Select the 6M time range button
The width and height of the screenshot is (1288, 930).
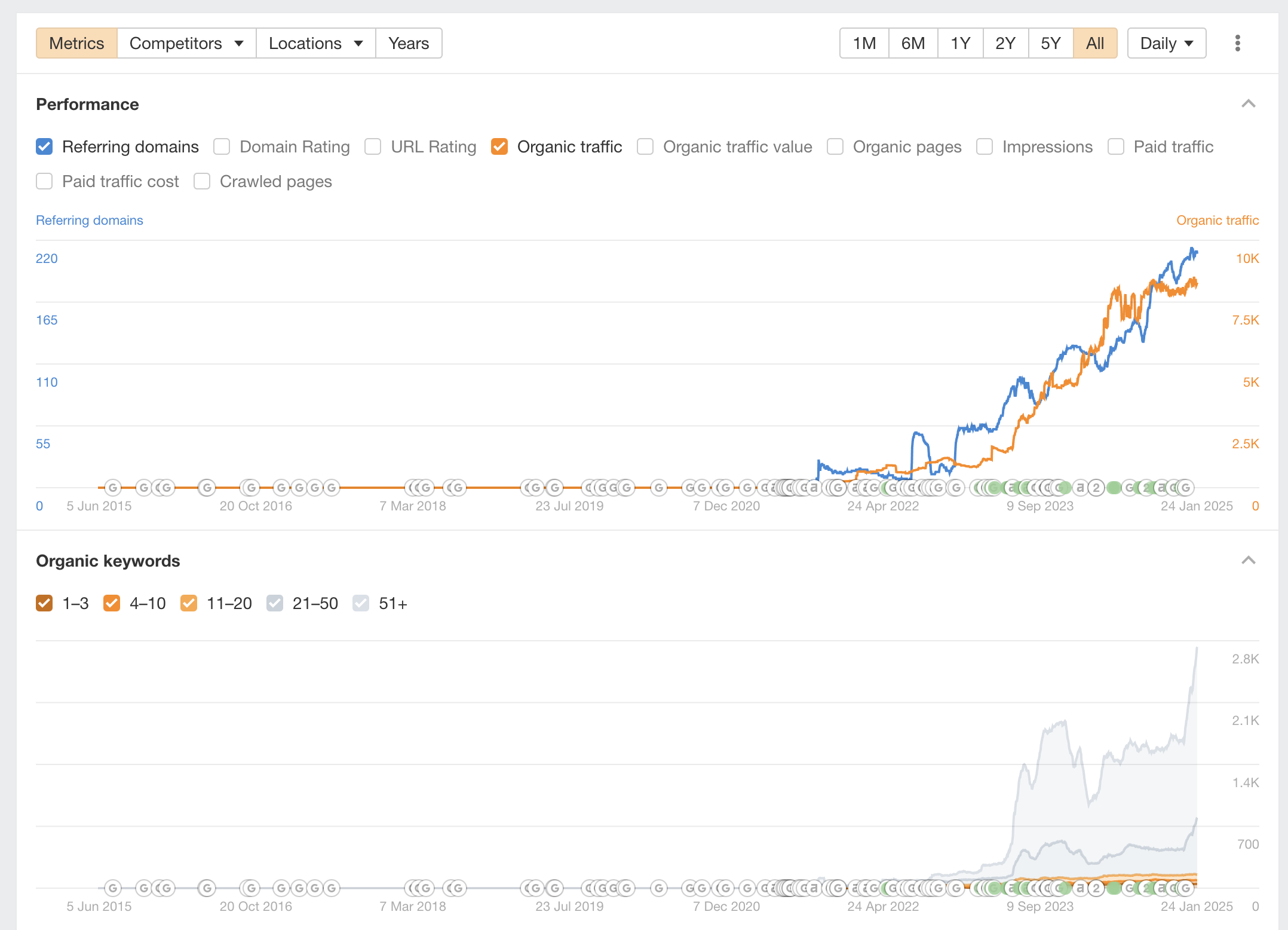point(913,43)
